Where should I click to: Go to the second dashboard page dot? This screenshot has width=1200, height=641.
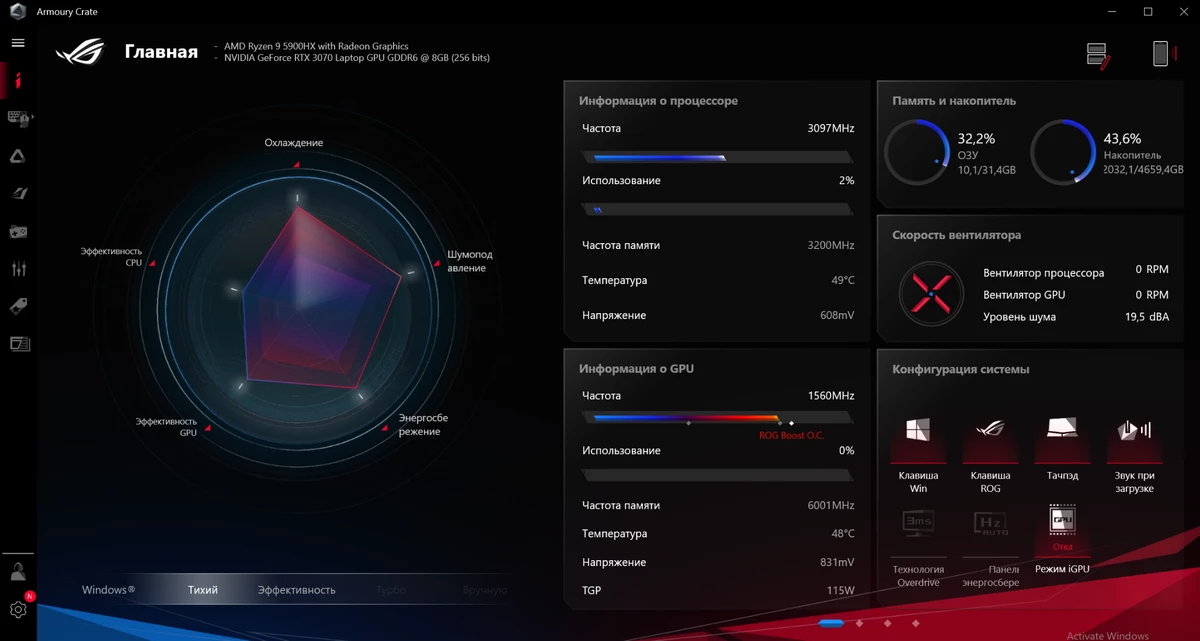[859, 623]
